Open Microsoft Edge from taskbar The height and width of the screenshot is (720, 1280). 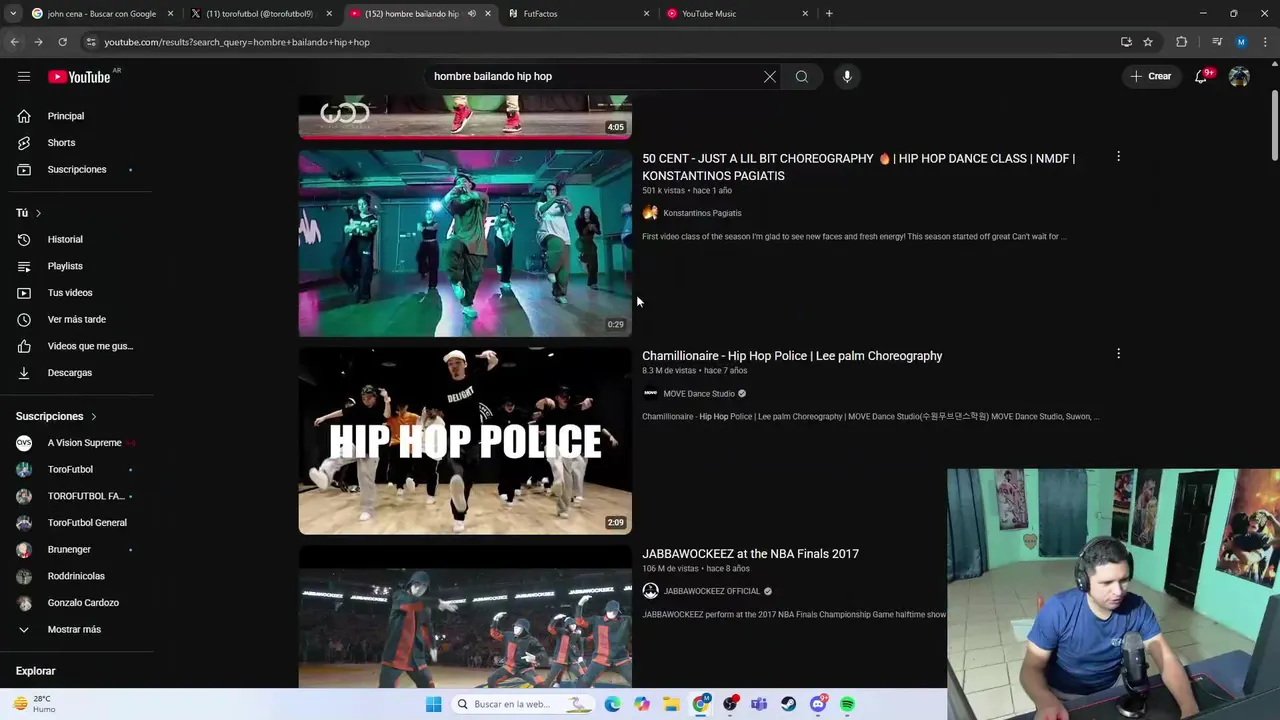pyautogui.click(x=612, y=704)
